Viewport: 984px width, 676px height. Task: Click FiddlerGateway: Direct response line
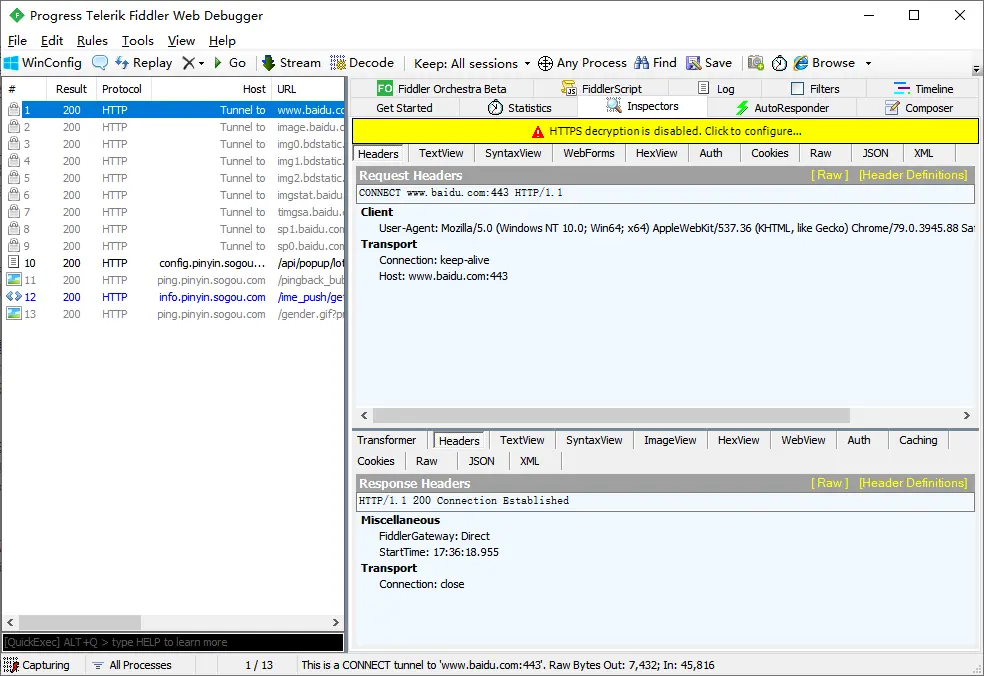point(434,537)
